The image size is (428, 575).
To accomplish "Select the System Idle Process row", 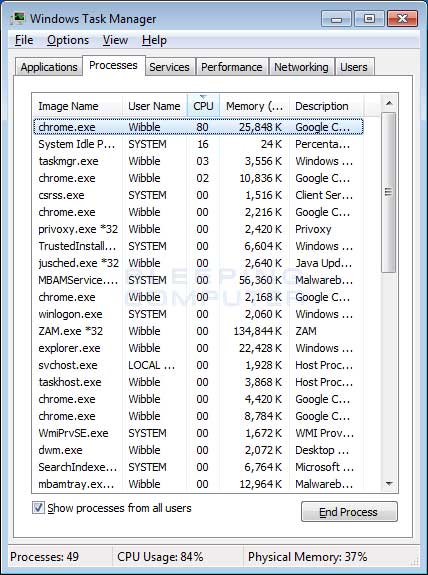I will click(198, 144).
